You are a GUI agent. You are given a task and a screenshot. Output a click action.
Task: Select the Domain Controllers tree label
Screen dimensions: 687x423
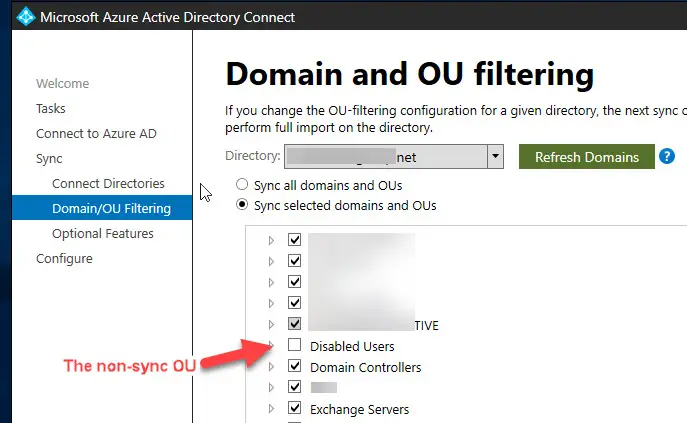pos(365,367)
